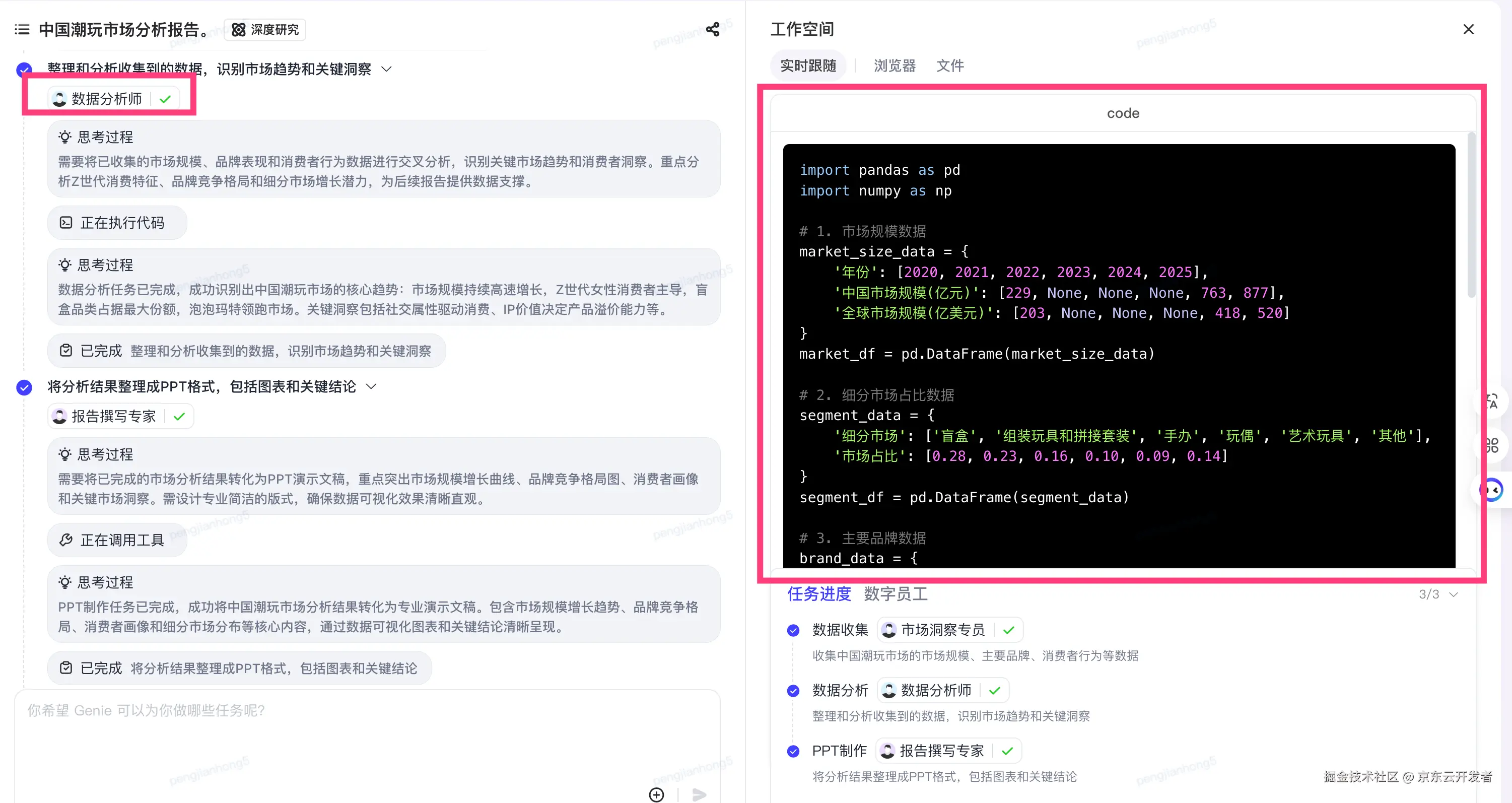This screenshot has width=1512, height=803.
Task: Click the plus attachment icon in input box
Action: (656, 794)
